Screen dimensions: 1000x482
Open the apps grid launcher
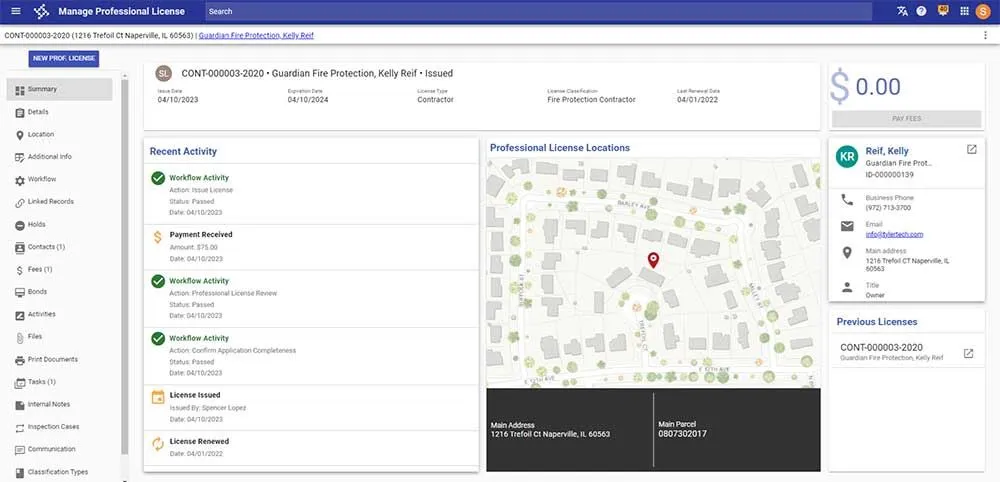pyautogui.click(x=964, y=11)
